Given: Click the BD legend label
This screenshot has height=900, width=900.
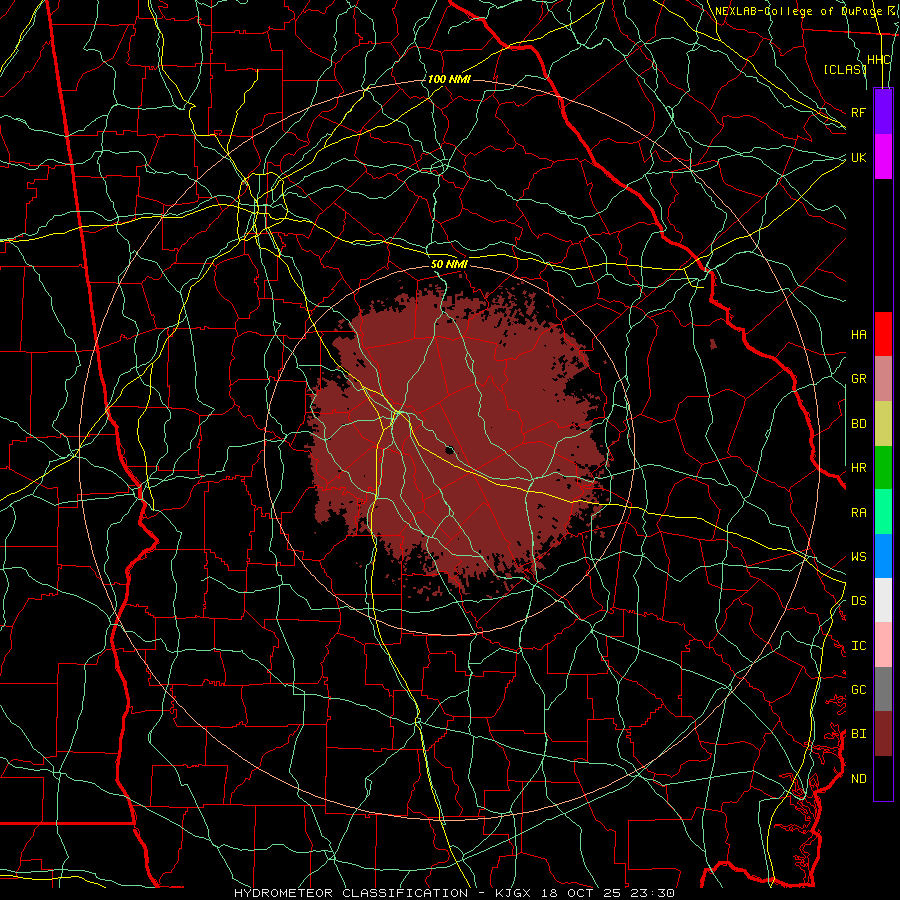Looking at the screenshot, I should point(858,424).
